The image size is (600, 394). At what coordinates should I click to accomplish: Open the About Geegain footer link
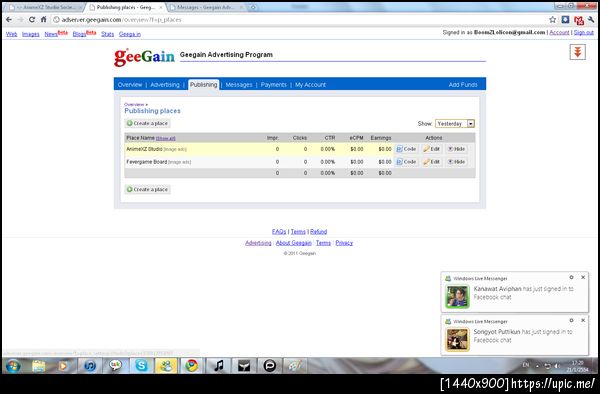tap(293, 243)
